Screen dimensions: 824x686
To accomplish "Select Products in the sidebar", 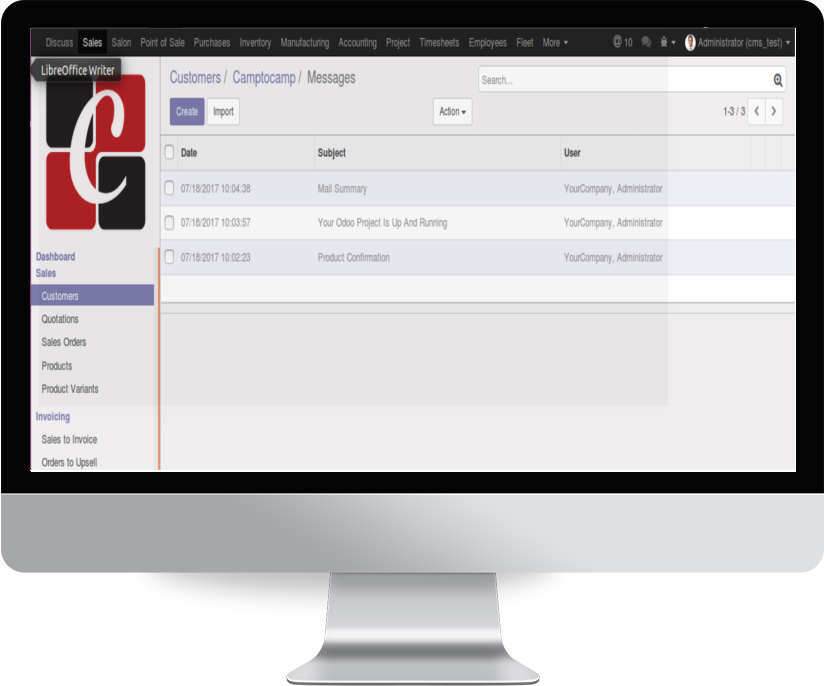I will pyautogui.click(x=57, y=366).
